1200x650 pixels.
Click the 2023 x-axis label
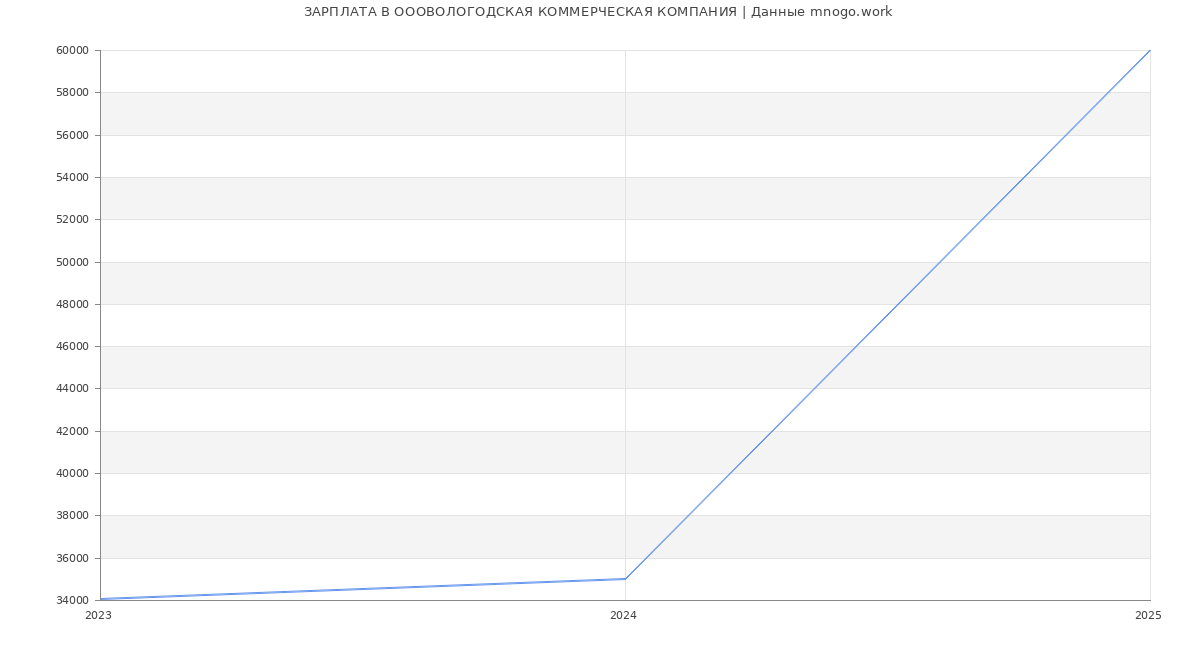[x=99, y=616]
